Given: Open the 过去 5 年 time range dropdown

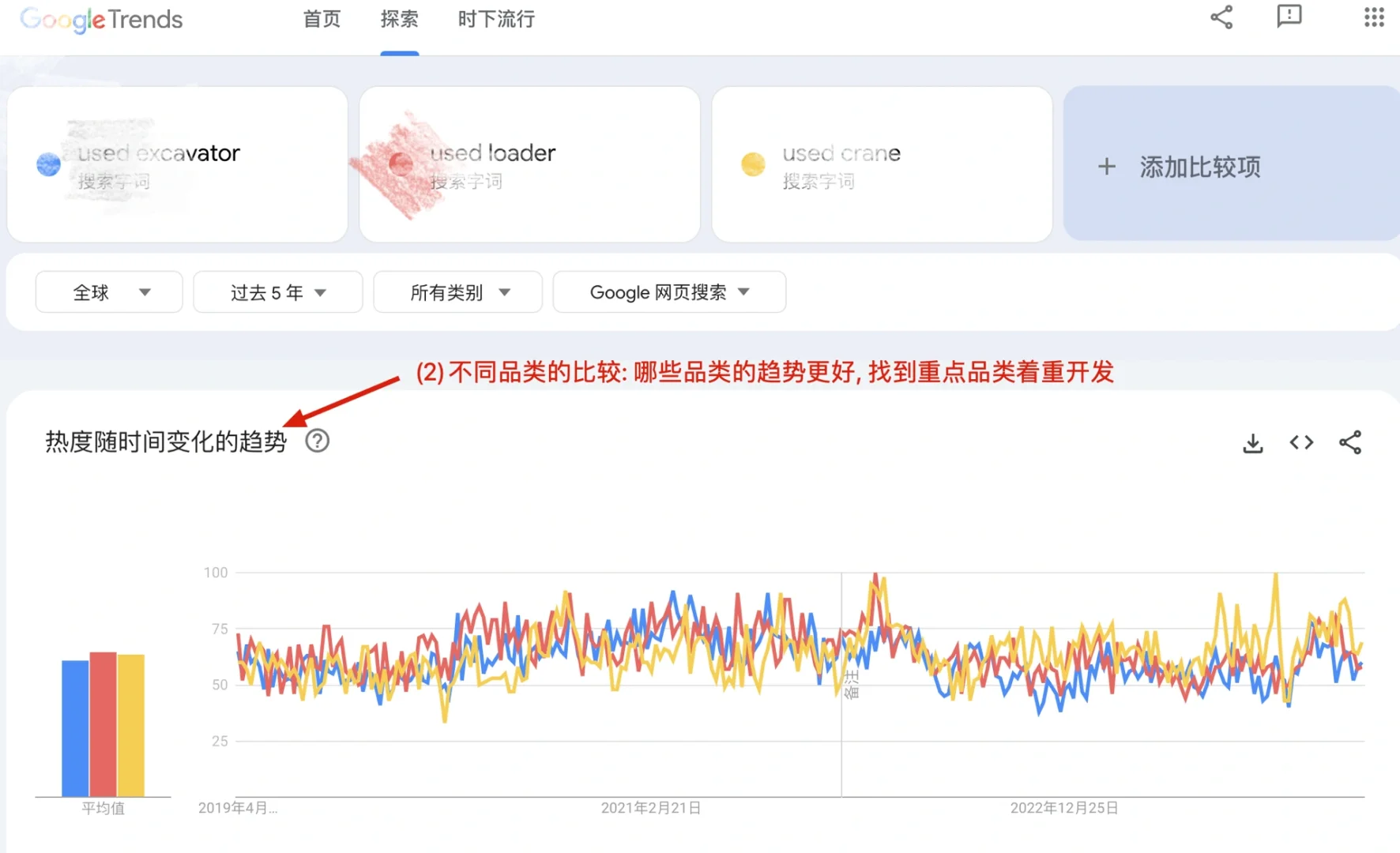Looking at the screenshot, I should coord(277,291).
